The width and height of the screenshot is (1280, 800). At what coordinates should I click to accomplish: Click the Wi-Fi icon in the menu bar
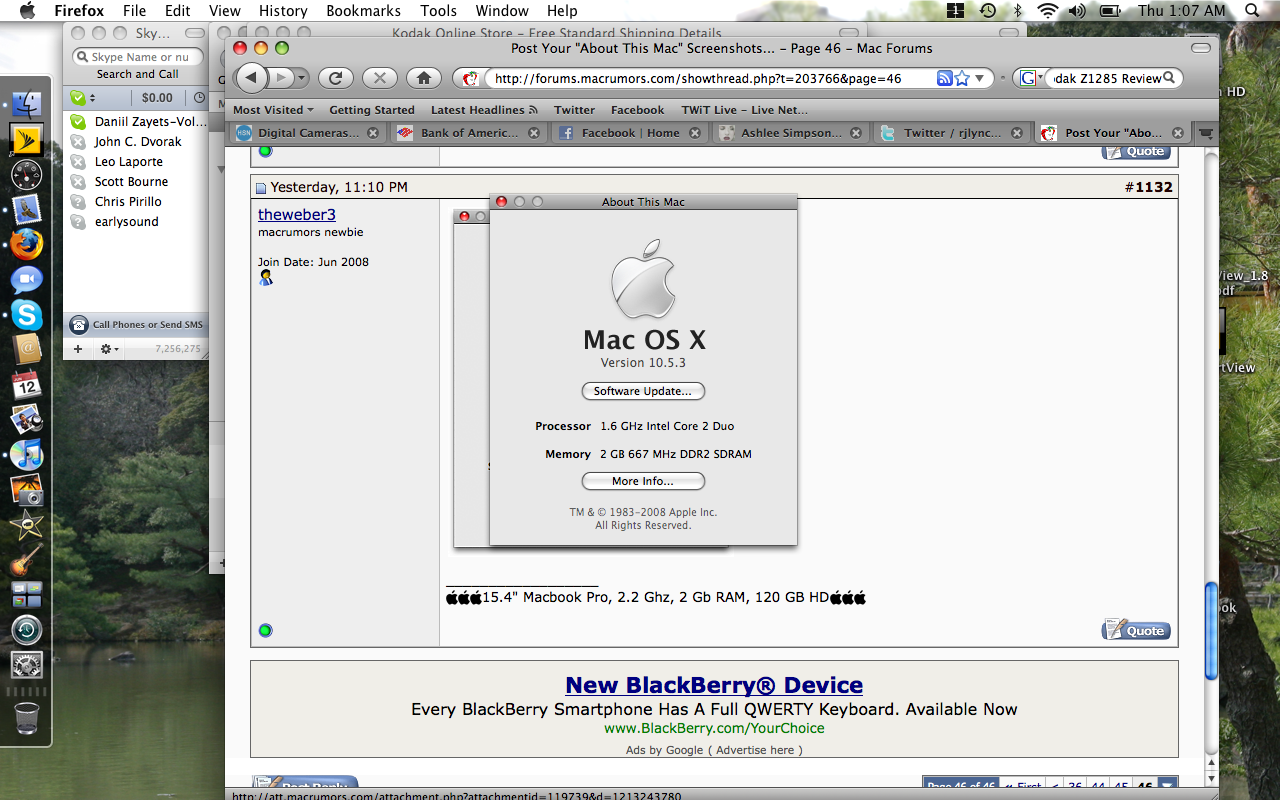point(1047,11)
